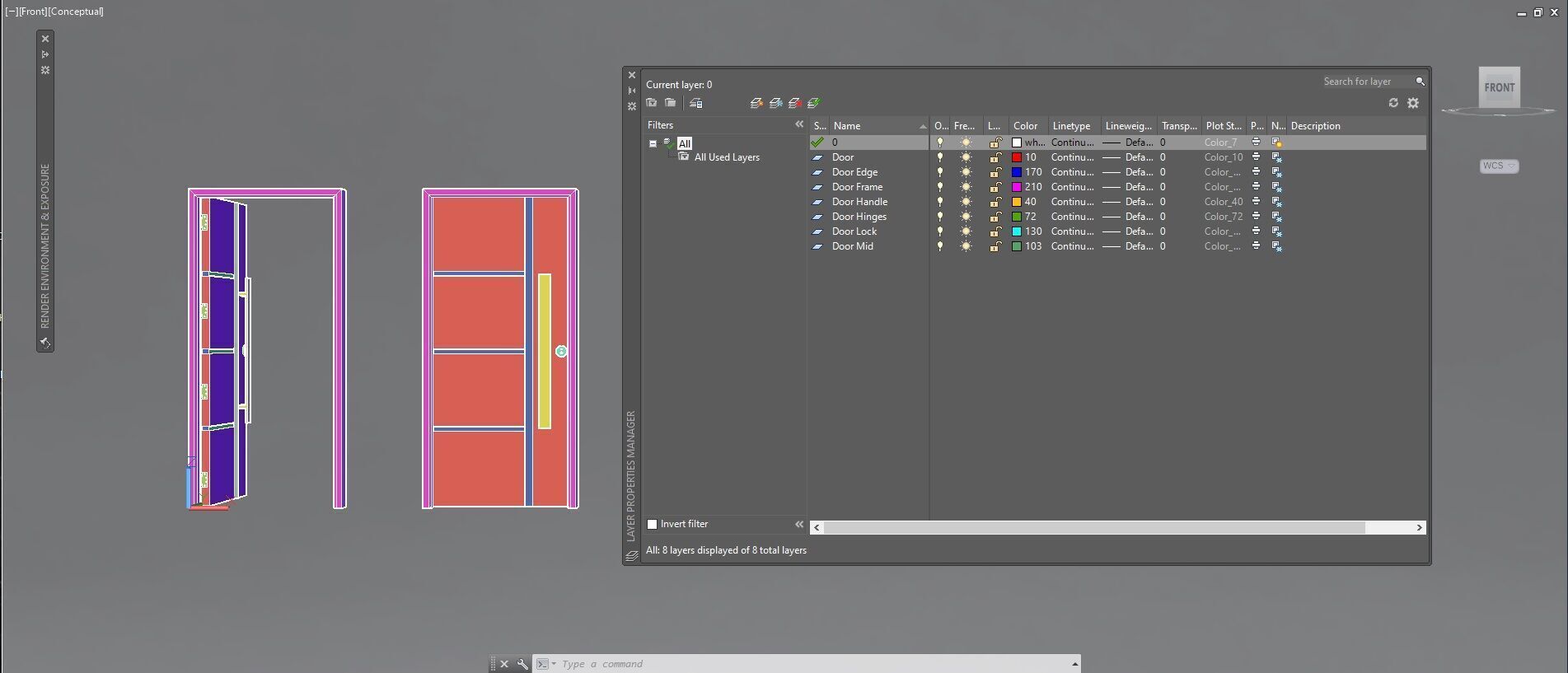Lock layer 0 padlock

coord(995,143)
